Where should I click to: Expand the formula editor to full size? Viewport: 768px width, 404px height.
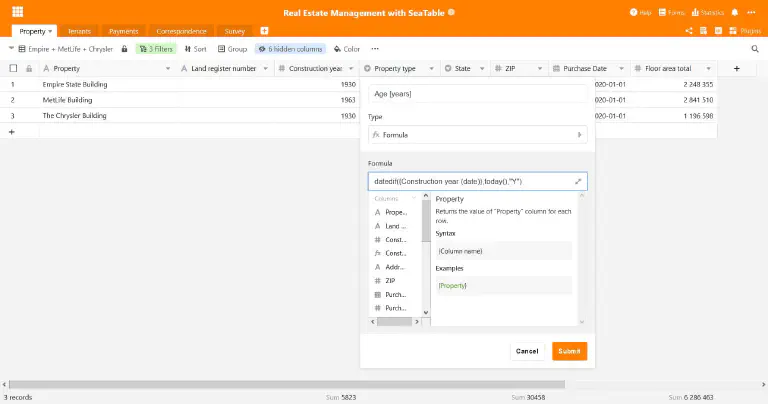578,182
